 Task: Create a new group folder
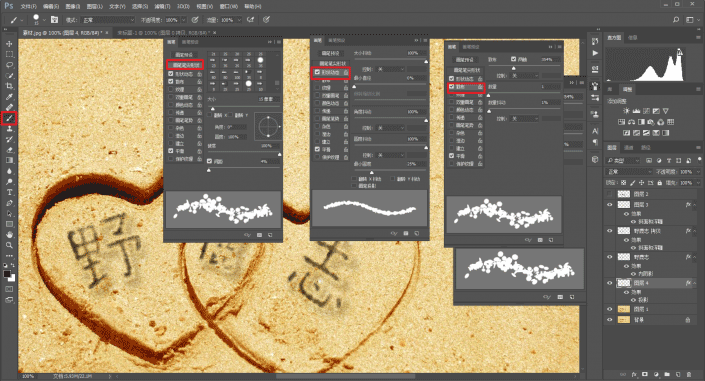click(667, 374)
